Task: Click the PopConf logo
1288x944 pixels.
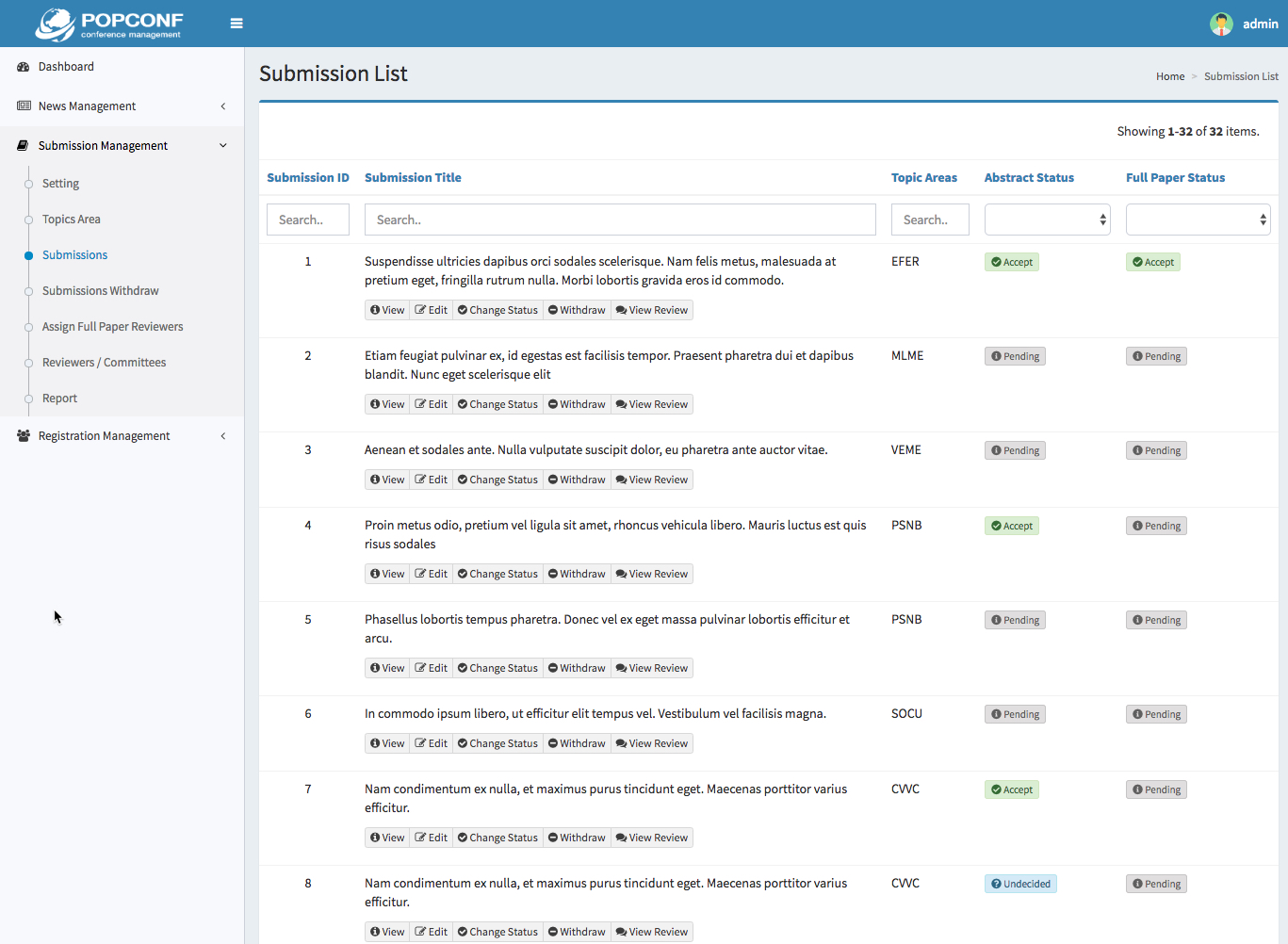Action: click(x=109, y=24)
